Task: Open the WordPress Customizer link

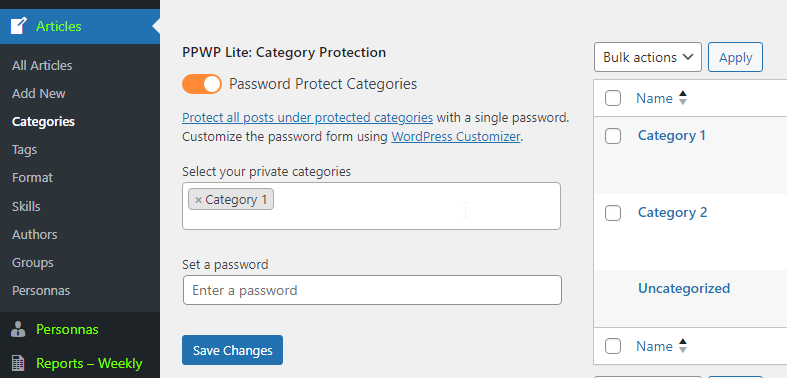Action: tap(456, 137)
